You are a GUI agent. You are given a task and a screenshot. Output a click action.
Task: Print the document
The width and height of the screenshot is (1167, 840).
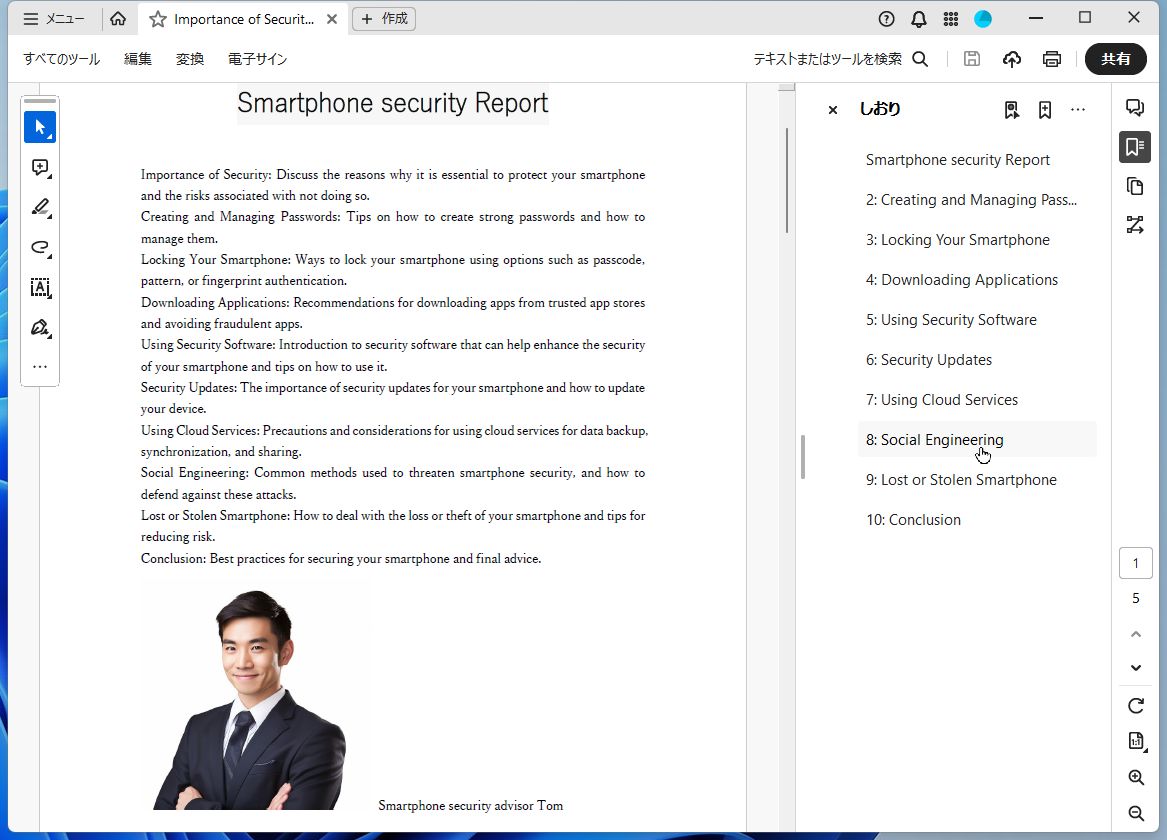(1052, 59)
